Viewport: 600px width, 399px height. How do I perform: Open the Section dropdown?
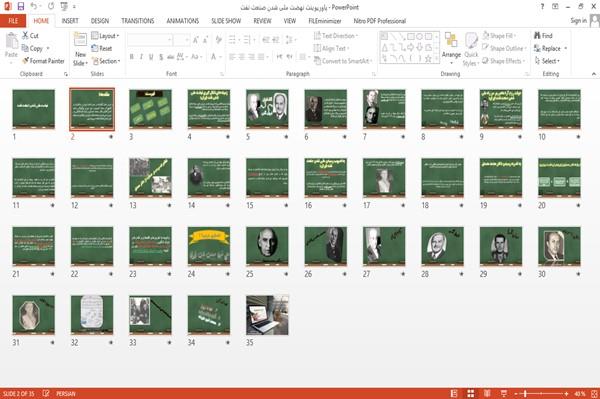pyautogui.click(x=106, y=61)
